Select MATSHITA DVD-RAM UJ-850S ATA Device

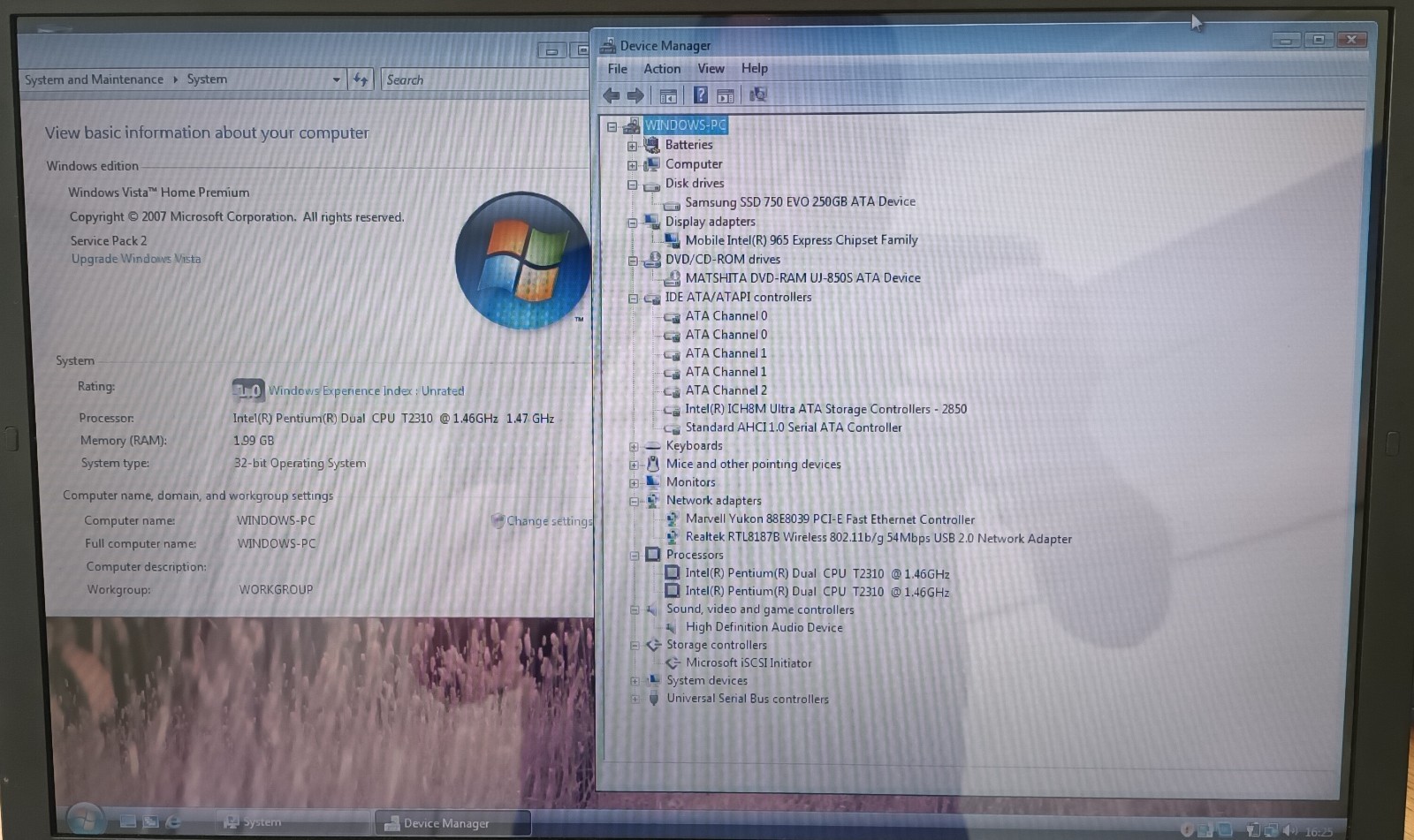(802, 277)
